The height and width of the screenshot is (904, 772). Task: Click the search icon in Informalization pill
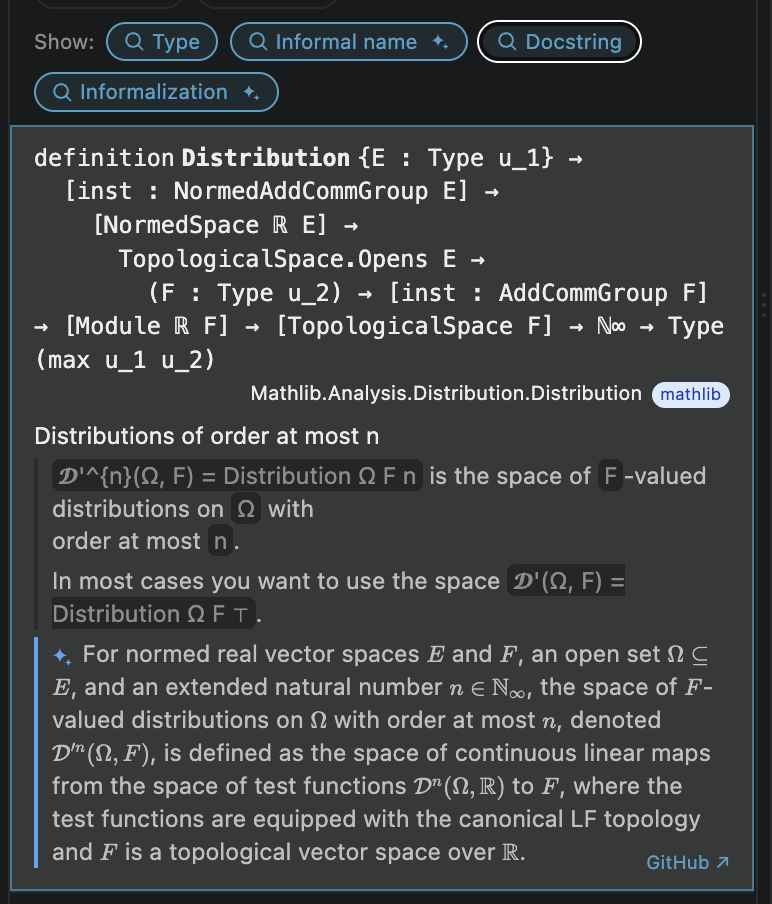pyautogui.click(x=62, y=92)
